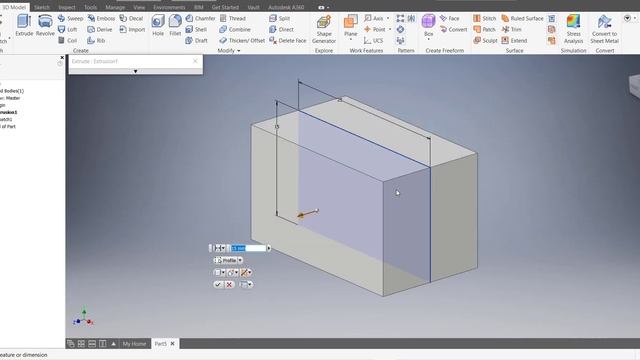640x360 pixels.
Task: Open the Manage ribbon tab
Action: [x=115, y=7]
